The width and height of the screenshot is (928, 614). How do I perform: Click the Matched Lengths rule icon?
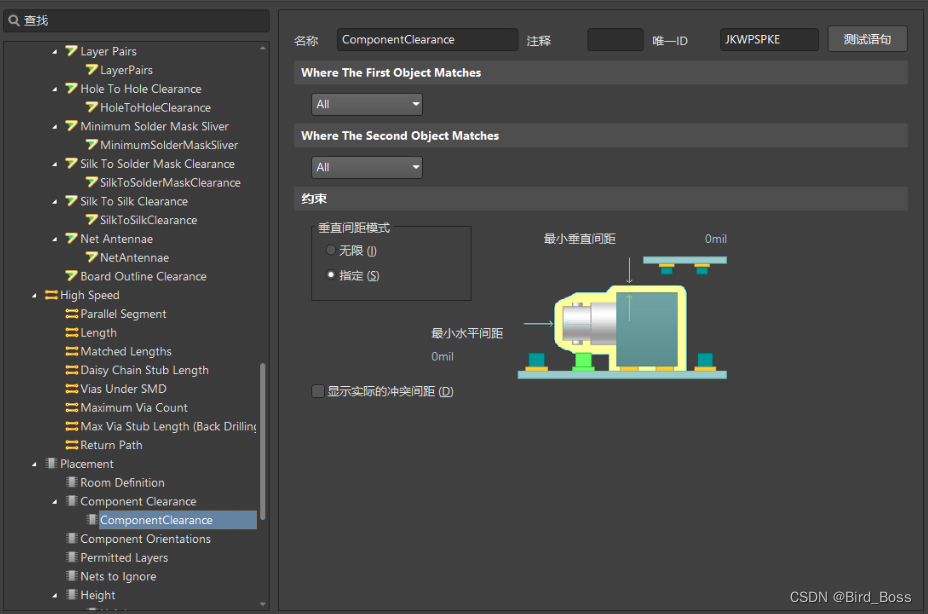pyautogui.click(x=72, y=351)
